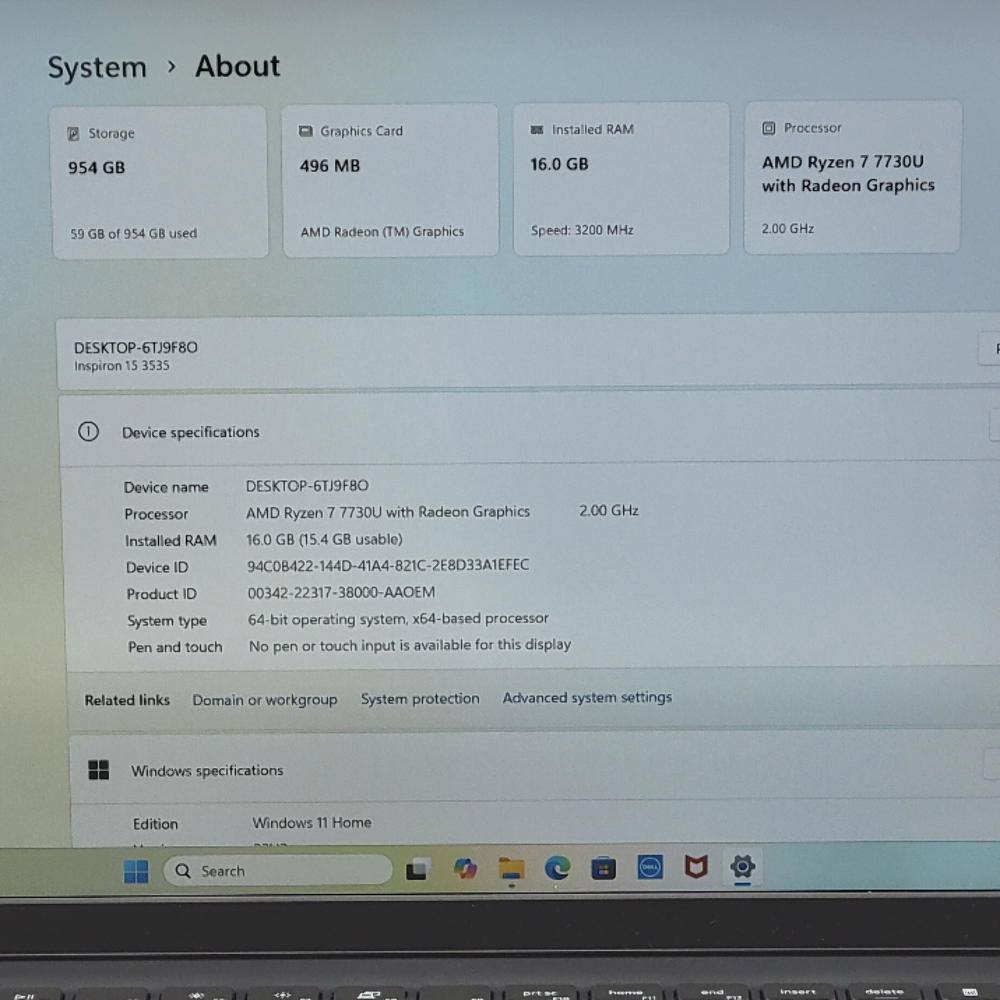The width and height of the screenshot is (1000, 1000).
Task: Select the Device name value DESKTOP-6TJ9F8O
Action: (307, 486)
